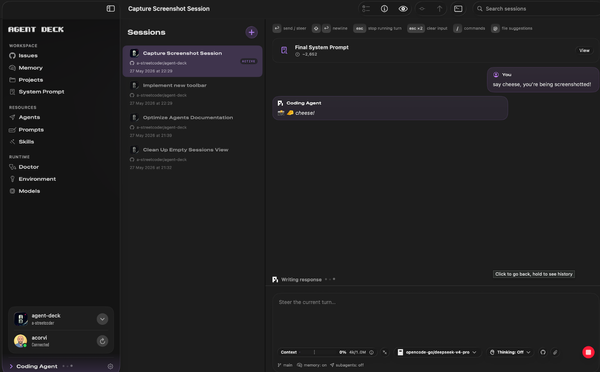The height and width of the screenshot is (372, 600).
Task: Click the send / steer shortcut hint
Action: pos(289,28)
